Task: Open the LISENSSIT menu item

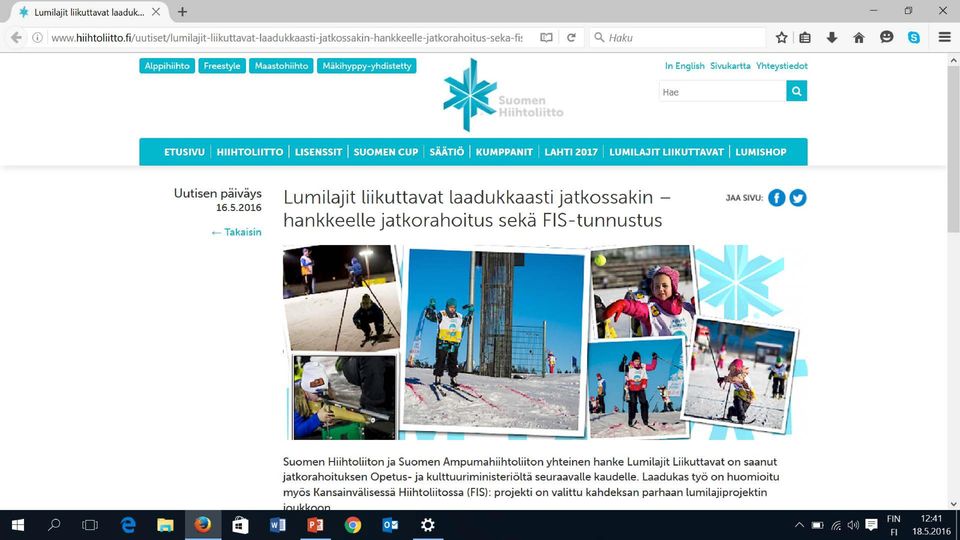Action: 318,152
